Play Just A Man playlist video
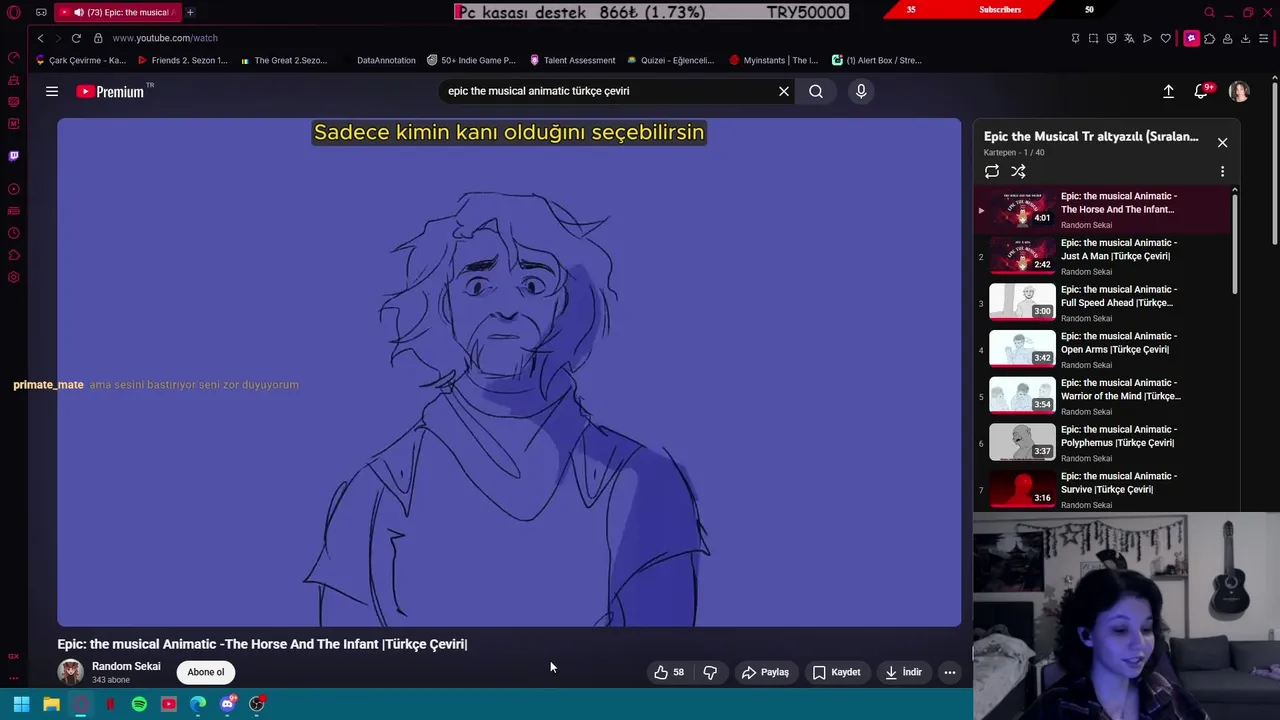1280x720 pixels. [1105, 257]
